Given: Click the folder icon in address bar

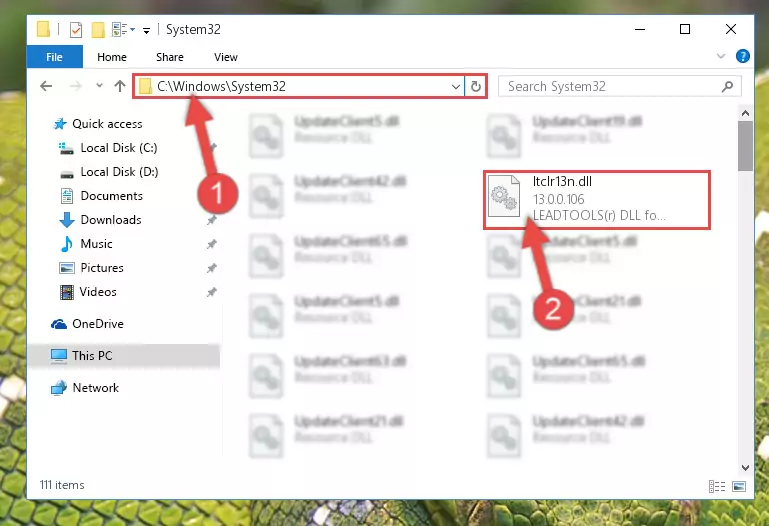Looking at the screenshot, I should point(145,86).
